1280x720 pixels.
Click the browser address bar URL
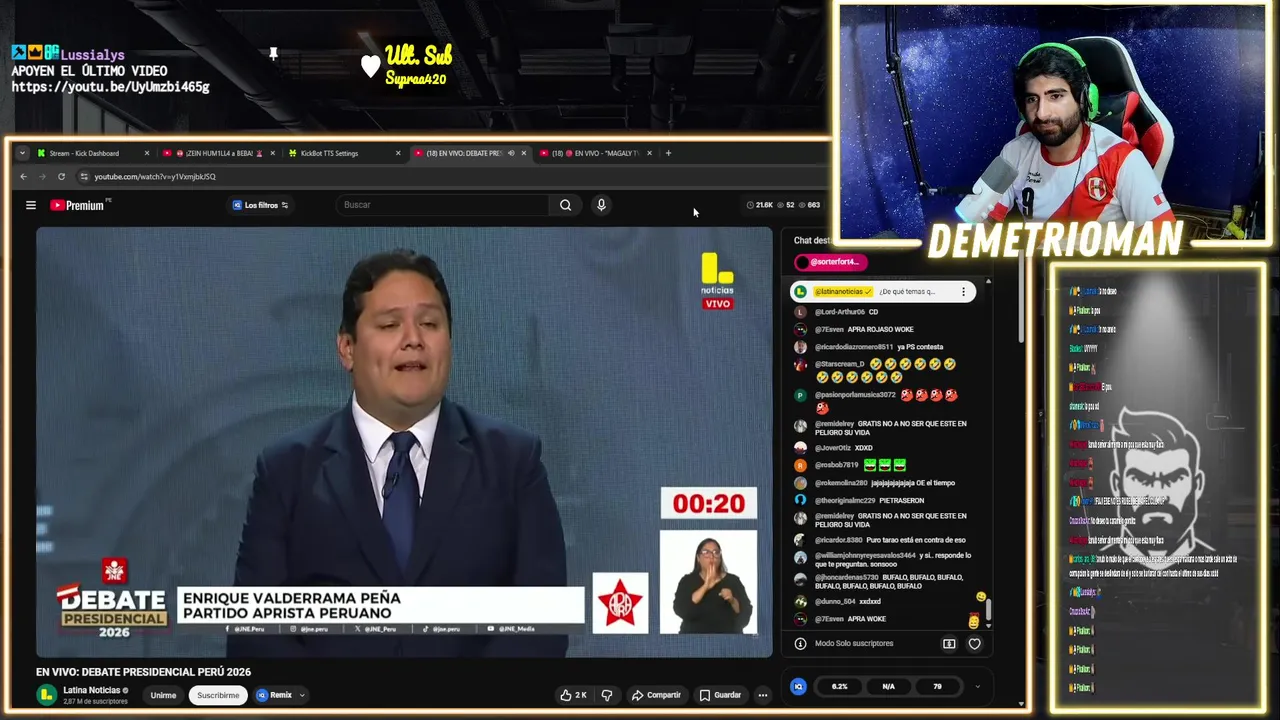[155, 176]
